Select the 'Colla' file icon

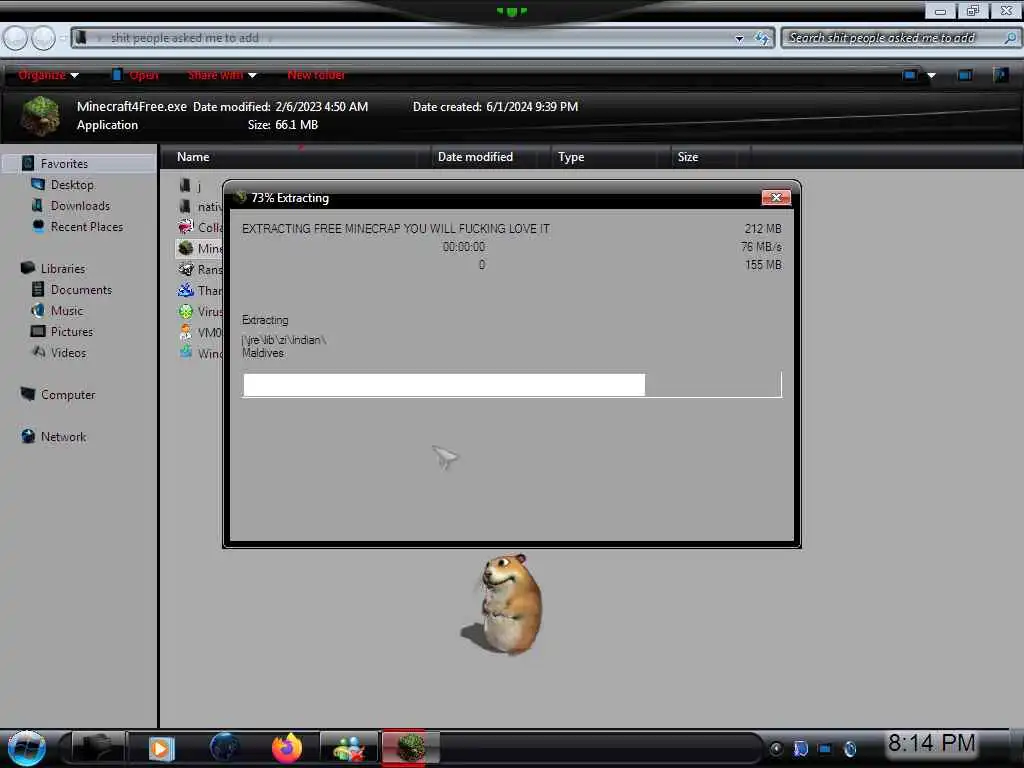[x=186, y=227]
